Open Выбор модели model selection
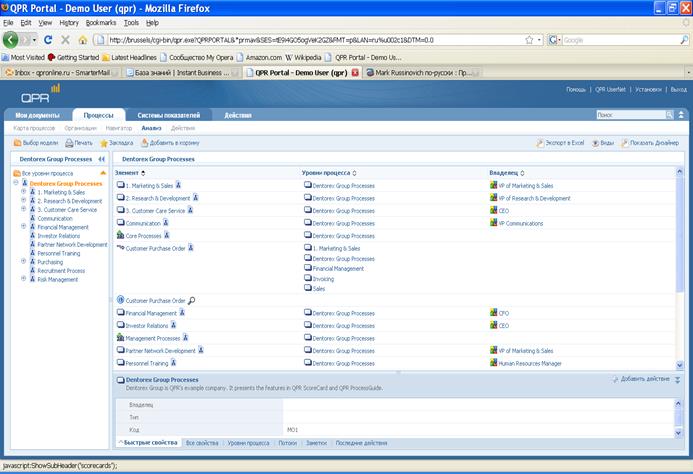 [36, 143]
